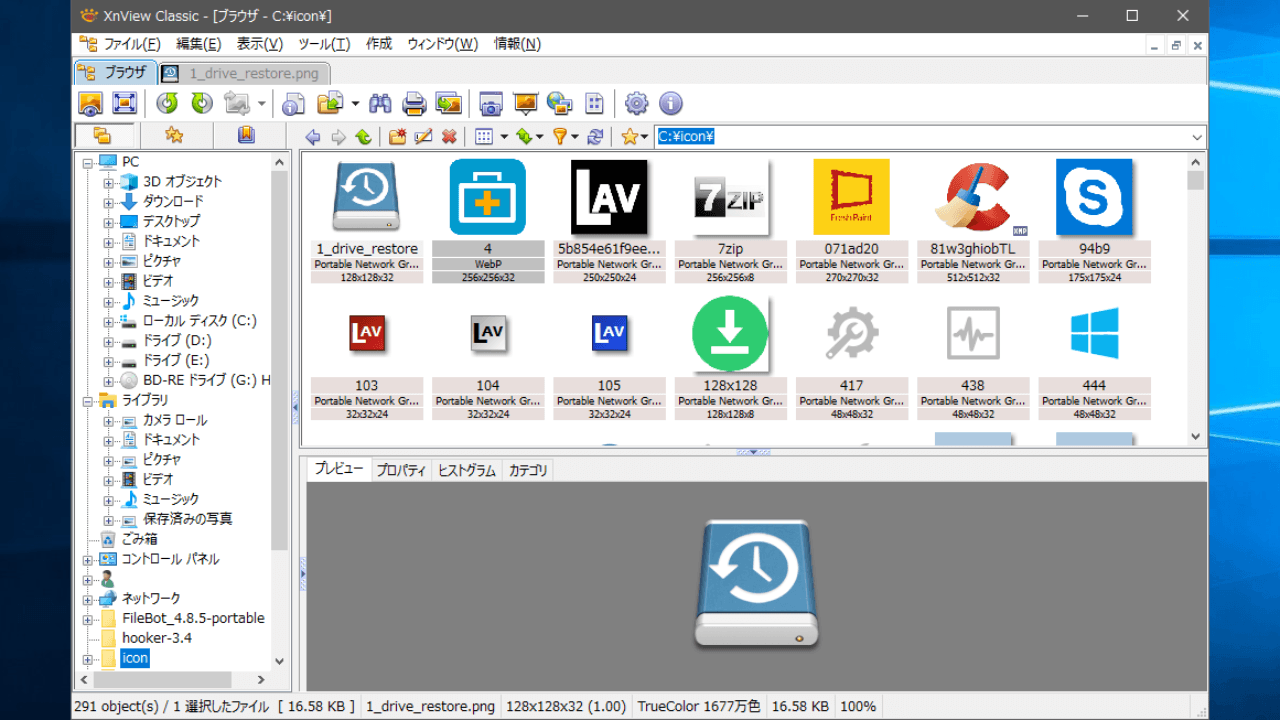The image size is (1280, 720).
Task: Open filter funnel dropdown arrow
Action: [576, 137]
